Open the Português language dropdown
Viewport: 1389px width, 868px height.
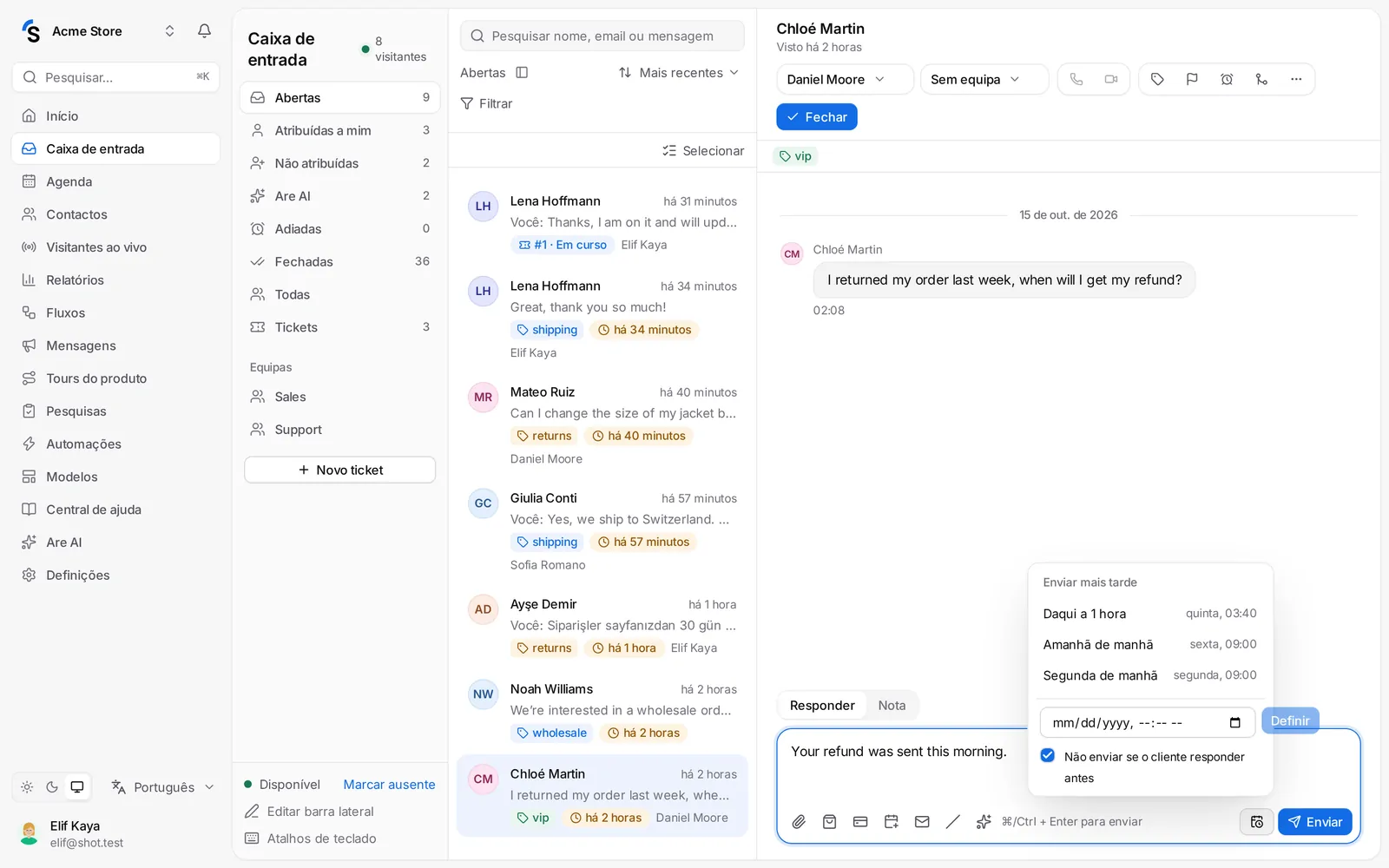pos(163,787)
